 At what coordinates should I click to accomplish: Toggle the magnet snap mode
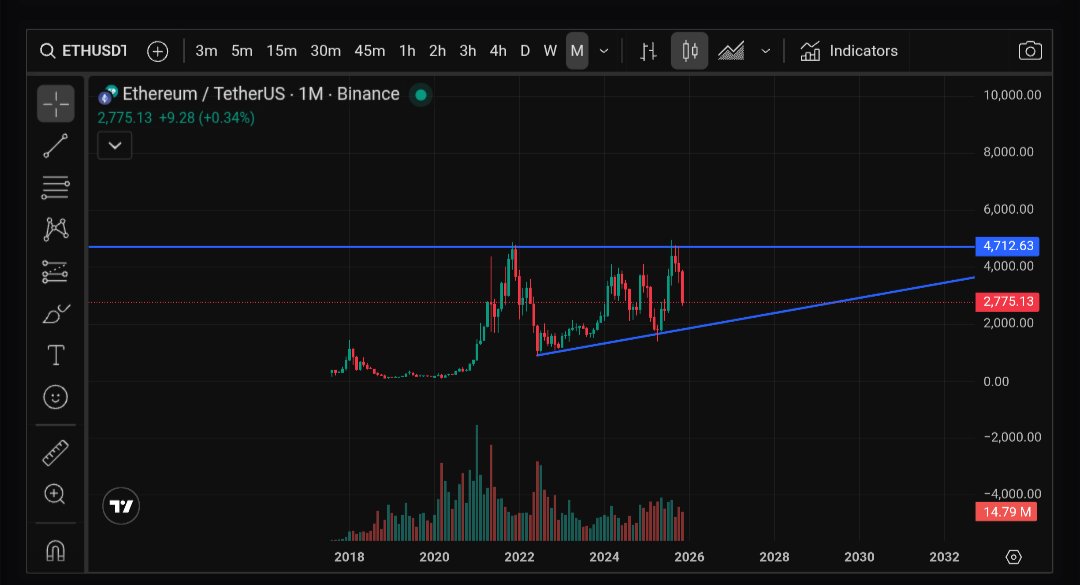(56, 551)
